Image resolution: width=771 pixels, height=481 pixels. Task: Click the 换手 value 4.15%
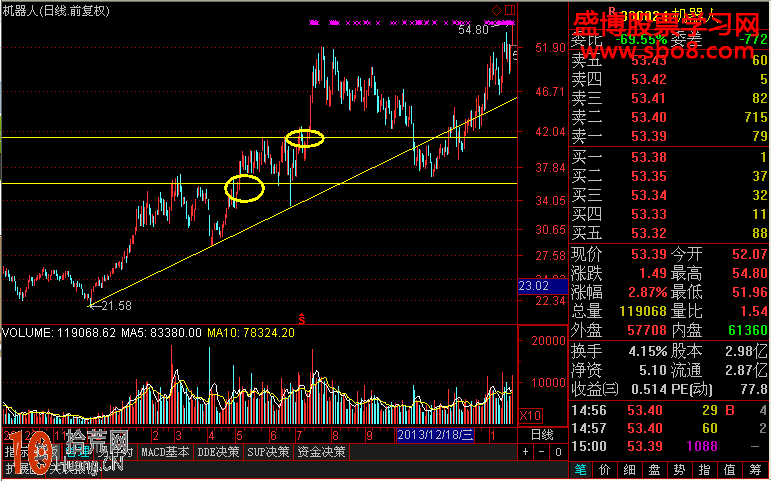(648, 352)
